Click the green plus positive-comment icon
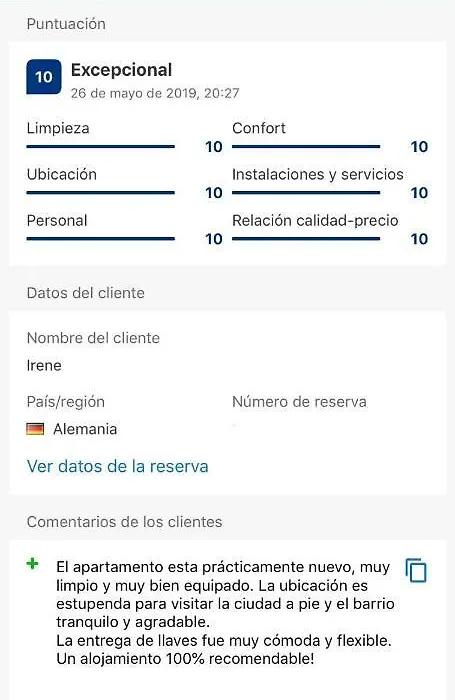455x700 pixels. [x=33, y=564]
